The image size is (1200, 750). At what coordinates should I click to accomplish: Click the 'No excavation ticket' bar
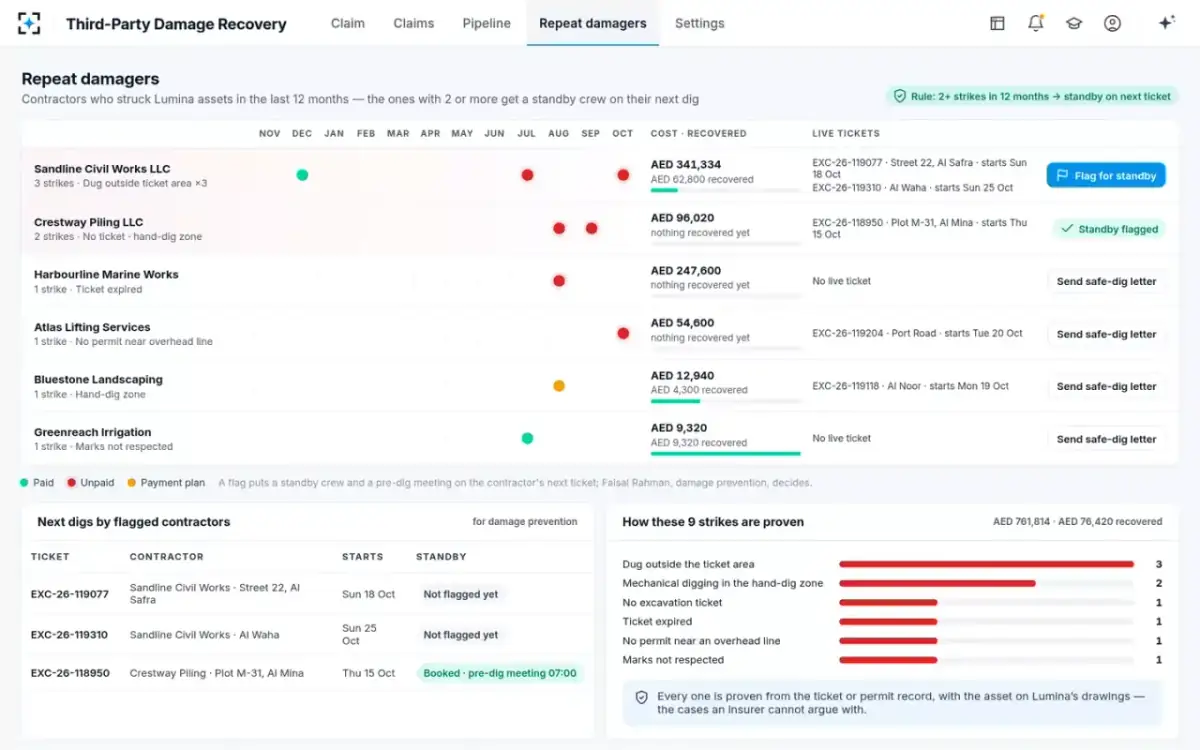pyautogui.click(x=987, y=602)
